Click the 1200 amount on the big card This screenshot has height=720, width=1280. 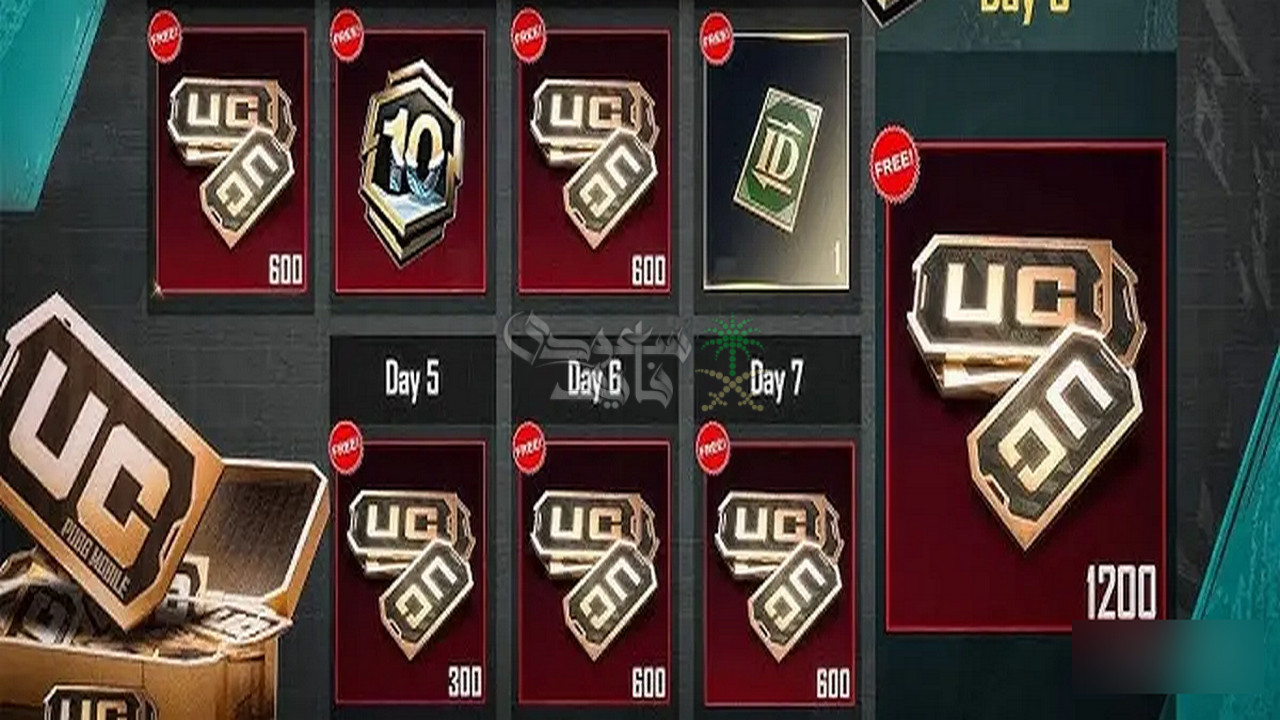pos(1121,592)
